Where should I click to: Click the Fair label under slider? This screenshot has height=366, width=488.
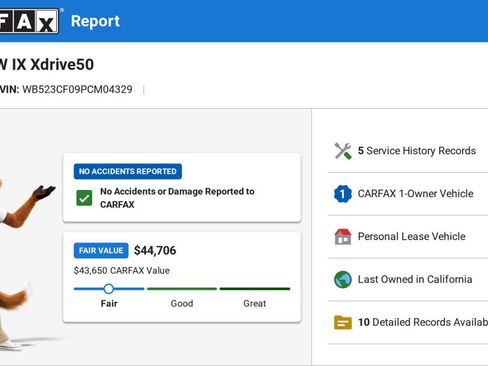pyautogui.click(x=109, y=304)
